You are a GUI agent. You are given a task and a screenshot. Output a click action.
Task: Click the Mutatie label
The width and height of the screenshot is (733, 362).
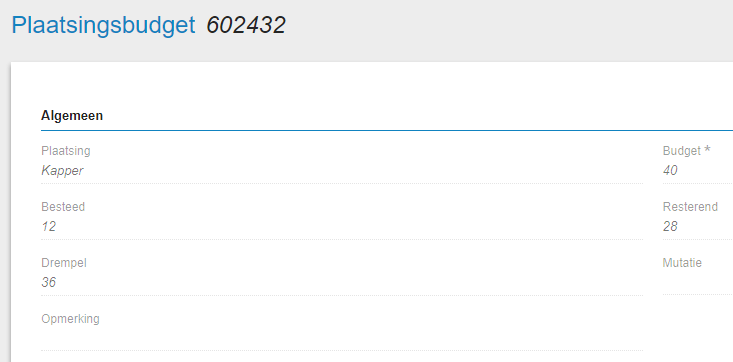pos(682,263)
